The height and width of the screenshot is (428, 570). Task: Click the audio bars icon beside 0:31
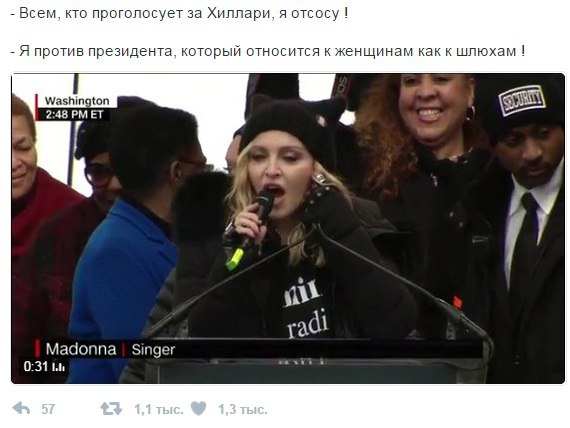point(59,367)
